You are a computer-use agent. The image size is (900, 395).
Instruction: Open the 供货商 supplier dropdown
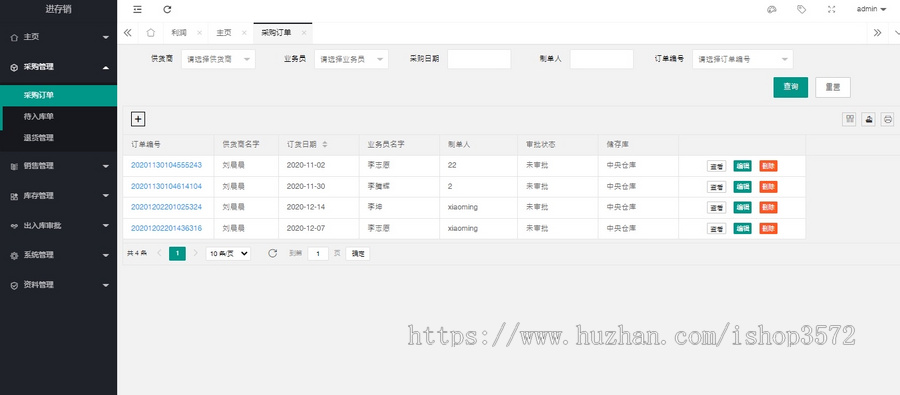pyautogui.click(x=218, y=59)
